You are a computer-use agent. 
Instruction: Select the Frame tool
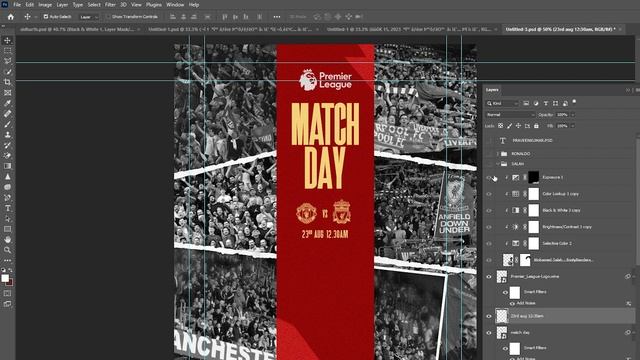(7, 93)
